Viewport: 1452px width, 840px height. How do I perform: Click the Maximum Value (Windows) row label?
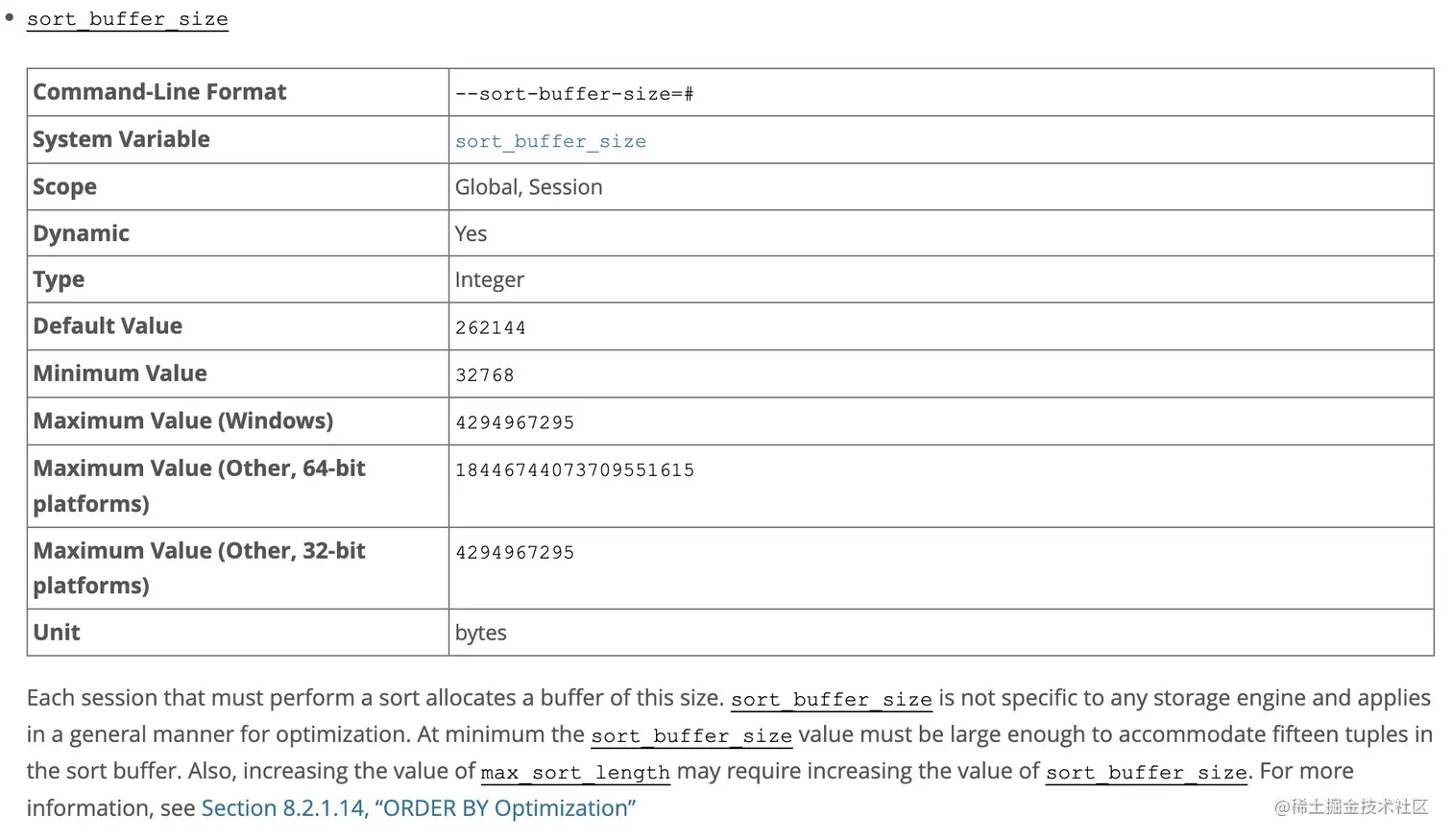(x=182, y=421)
